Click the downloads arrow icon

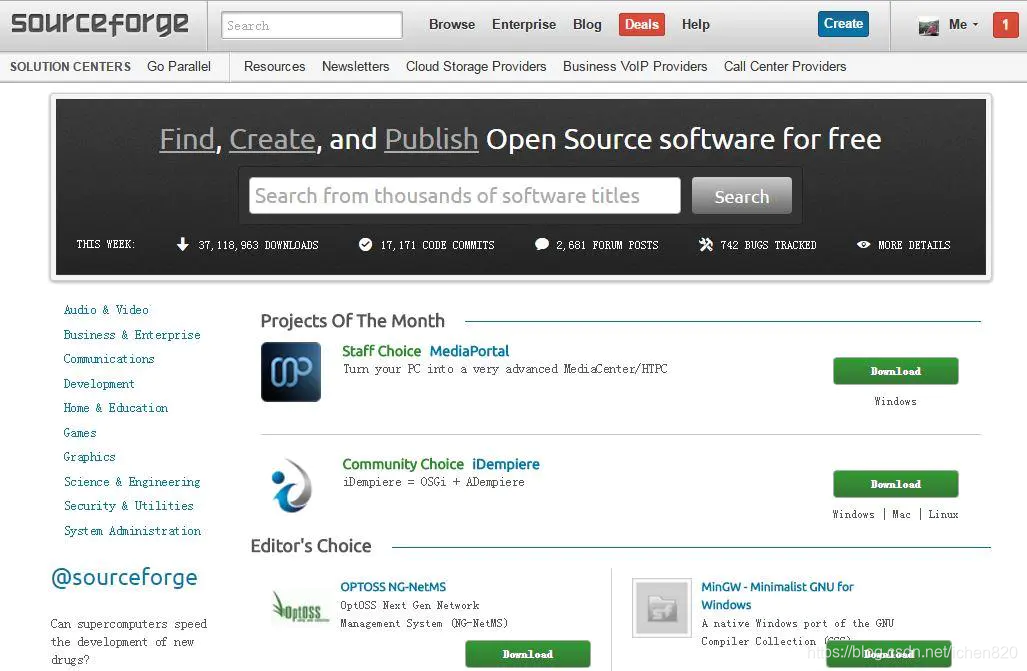click(x=183, y=244)
